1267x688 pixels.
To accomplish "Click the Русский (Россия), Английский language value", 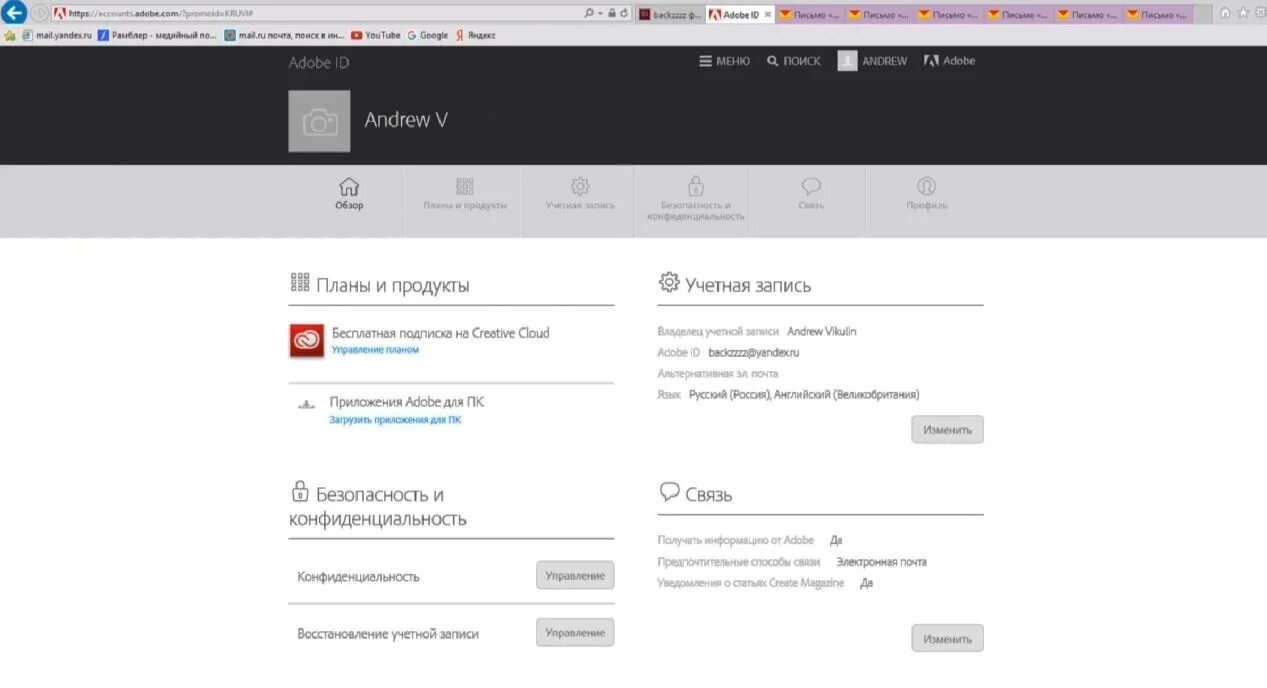I will 804,394.
